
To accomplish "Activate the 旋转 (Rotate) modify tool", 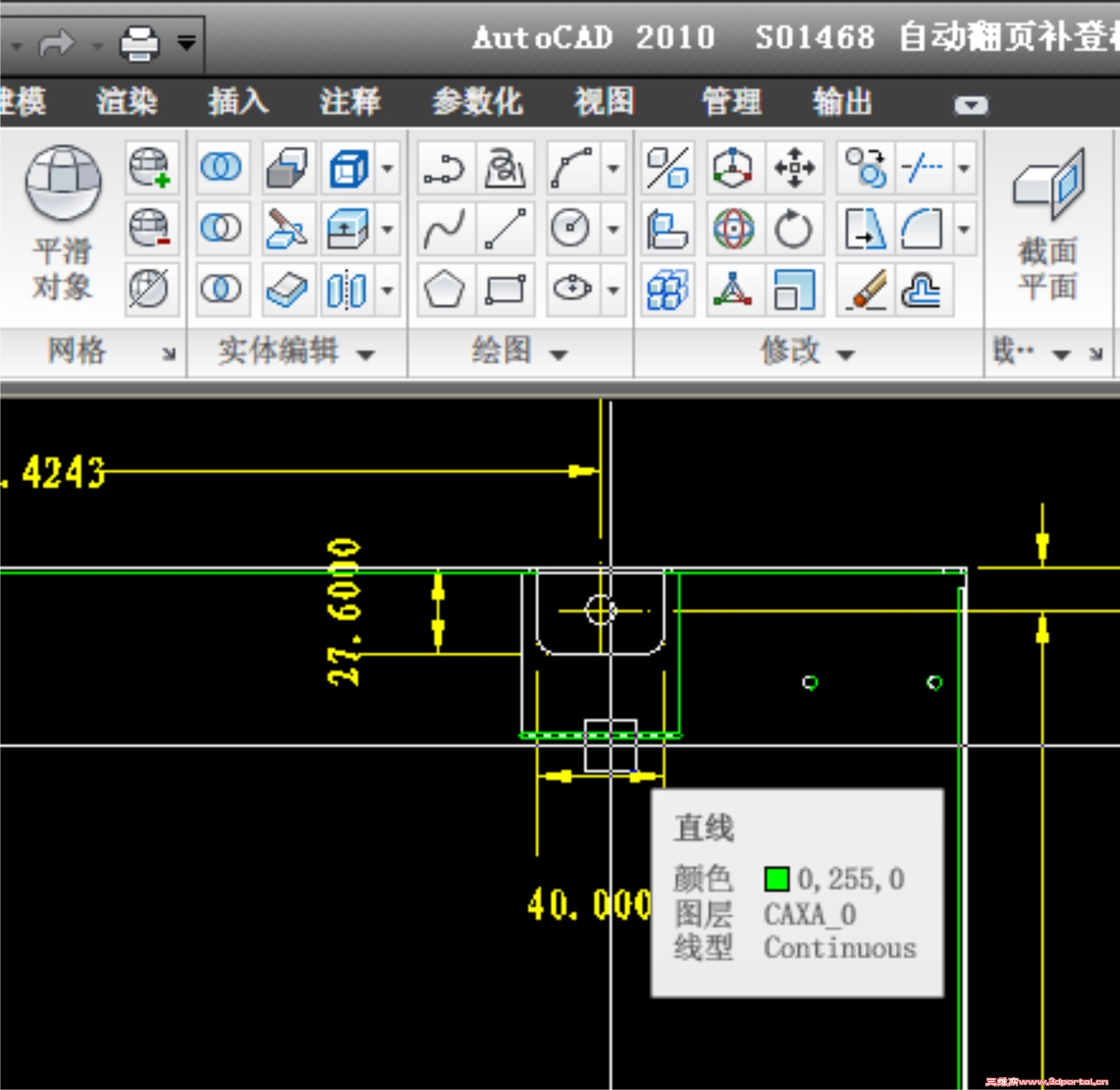I will (795, 229).
